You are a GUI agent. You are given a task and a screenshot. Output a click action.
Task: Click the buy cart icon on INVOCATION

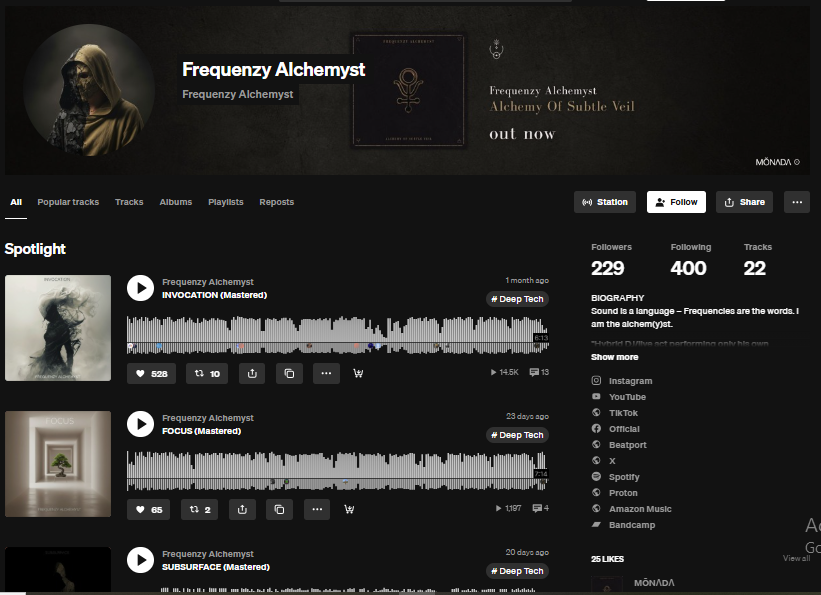(358, 373)
